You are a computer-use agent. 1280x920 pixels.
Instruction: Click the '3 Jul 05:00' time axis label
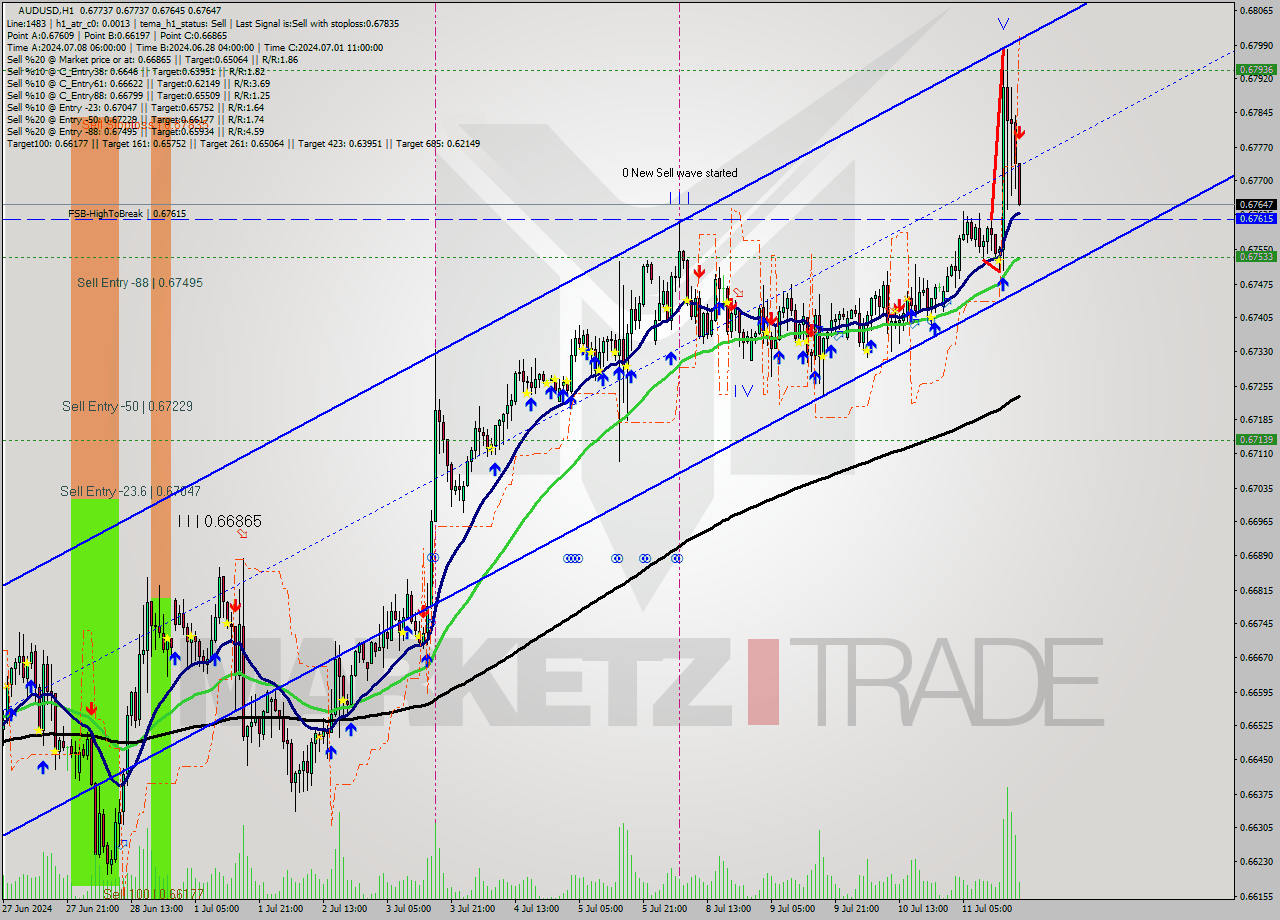409,909
